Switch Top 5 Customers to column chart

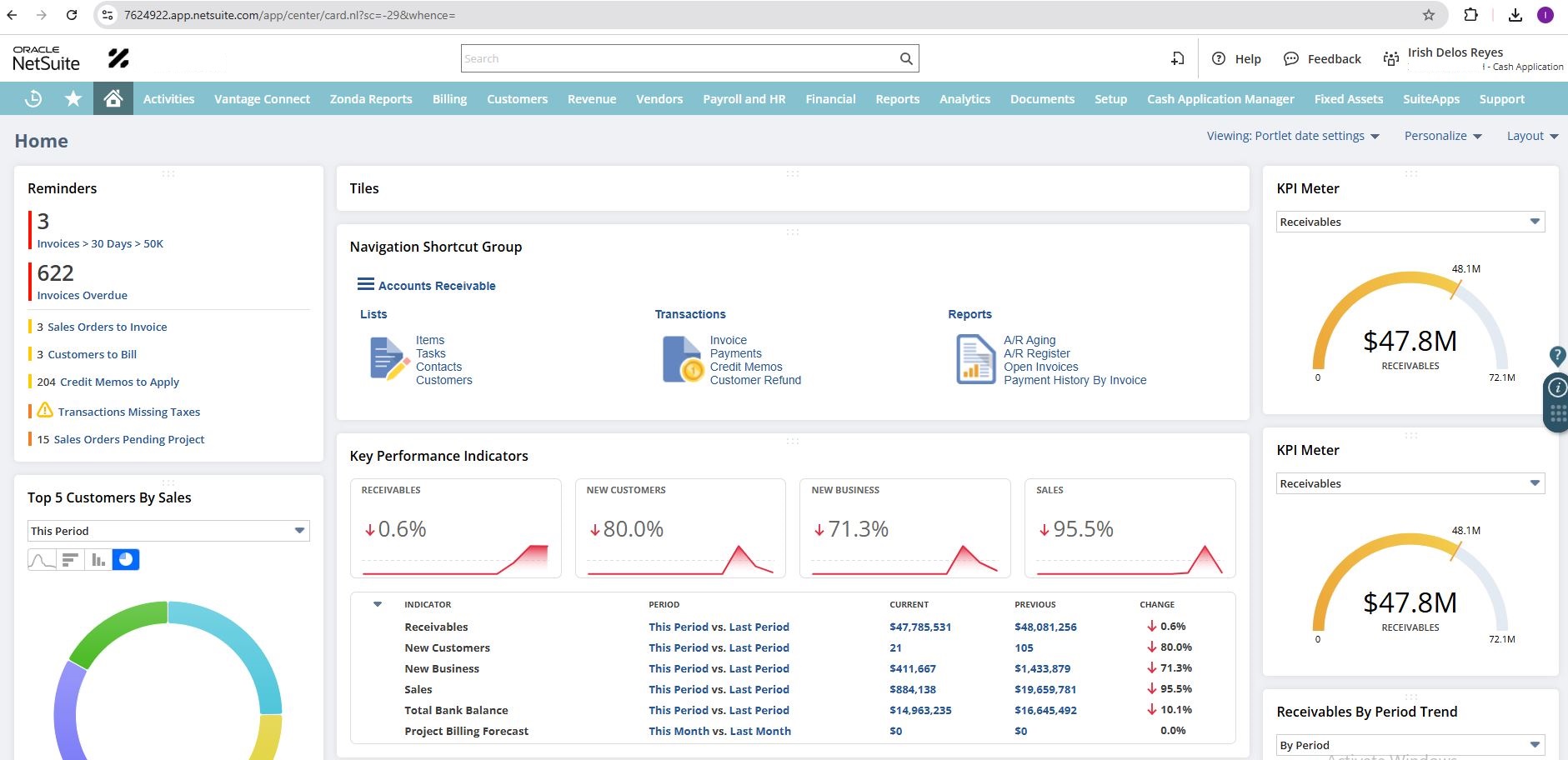coord(98,560)
